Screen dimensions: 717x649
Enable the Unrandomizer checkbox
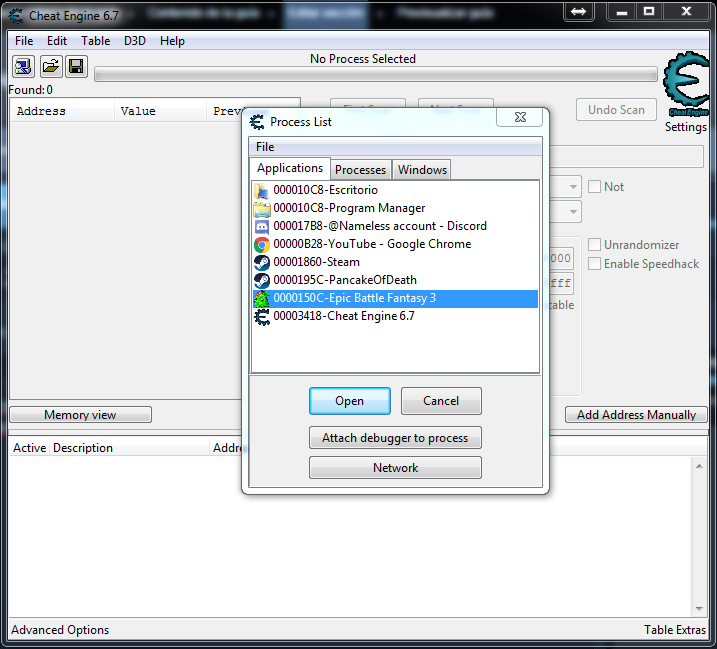(x=594, y=245)
